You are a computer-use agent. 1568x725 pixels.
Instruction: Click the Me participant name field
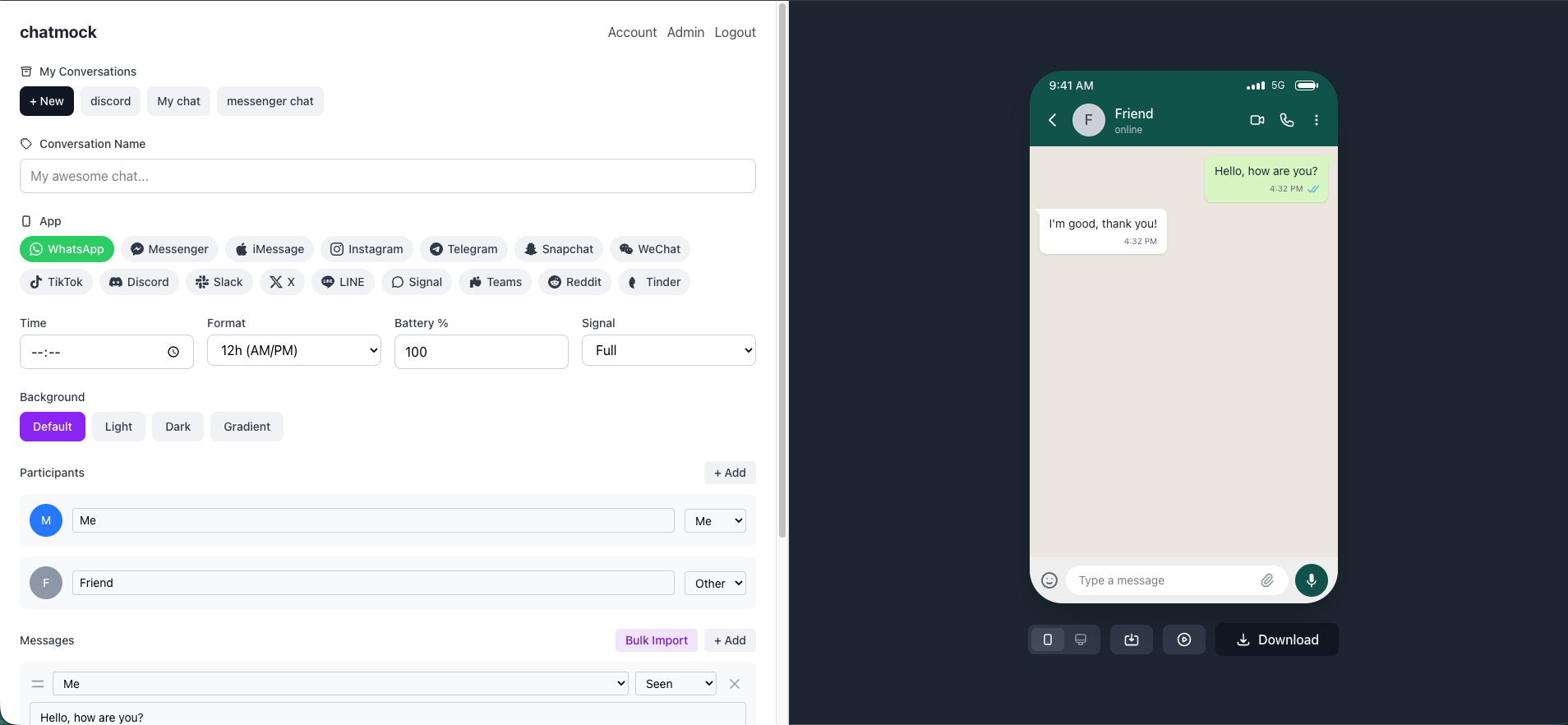[373, 520]
